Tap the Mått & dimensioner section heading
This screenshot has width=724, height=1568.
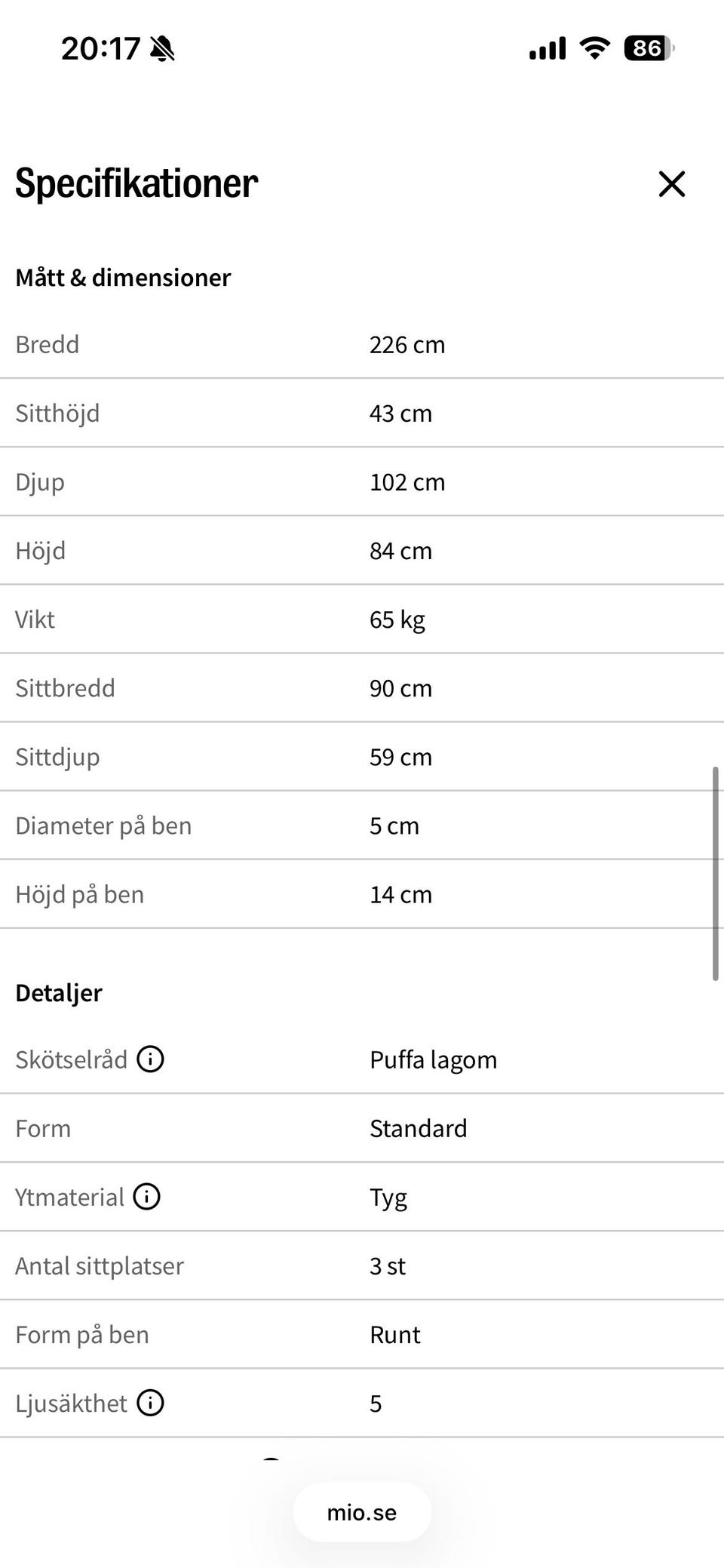[x=123, y=278]
